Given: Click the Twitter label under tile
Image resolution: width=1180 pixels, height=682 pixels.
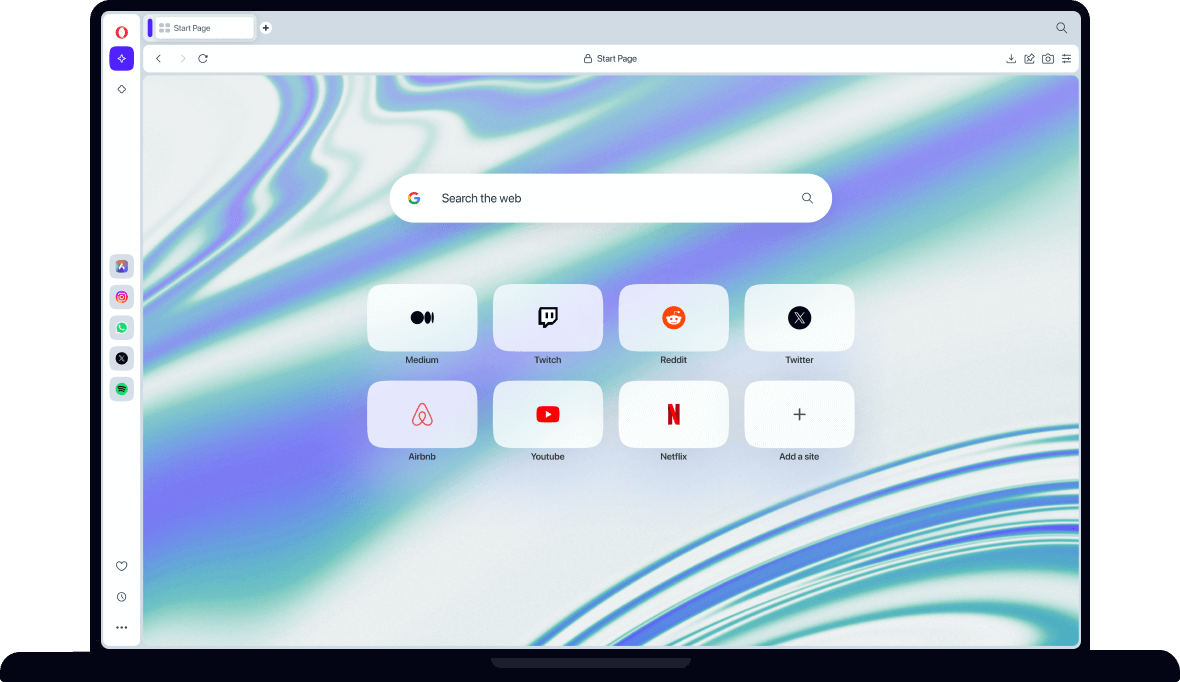Looking at the screenshot, I should (799, 360).
